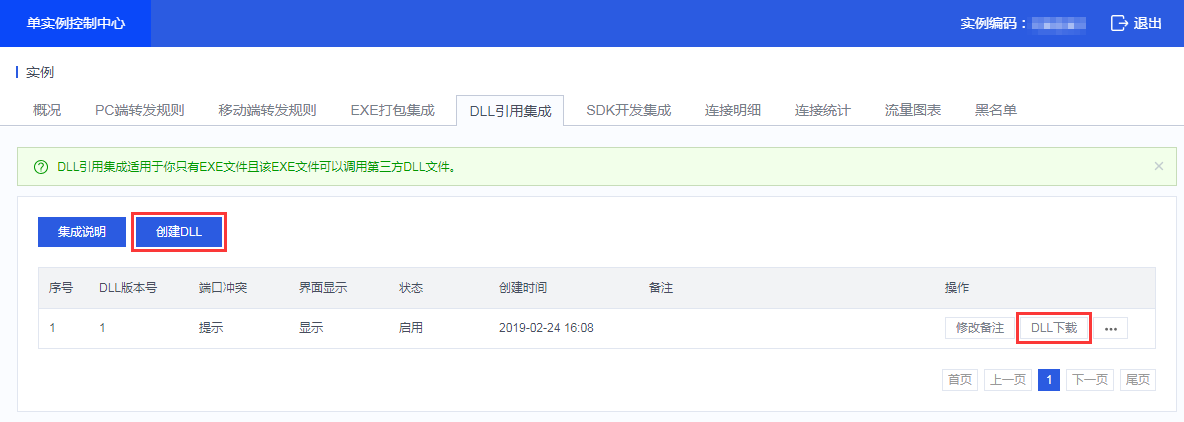
Task: Dismiss the green info banner with X
Action: click(1159, 166)
